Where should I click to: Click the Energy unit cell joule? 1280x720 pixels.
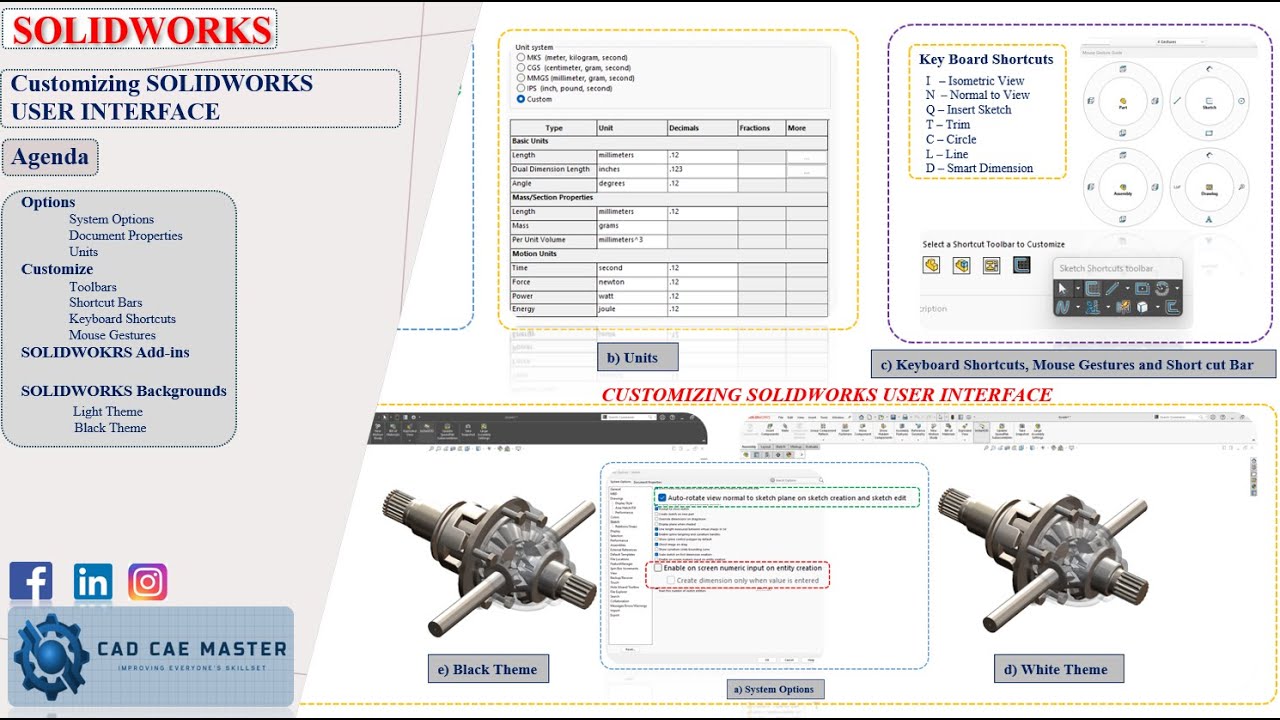[x=631, y=310]
